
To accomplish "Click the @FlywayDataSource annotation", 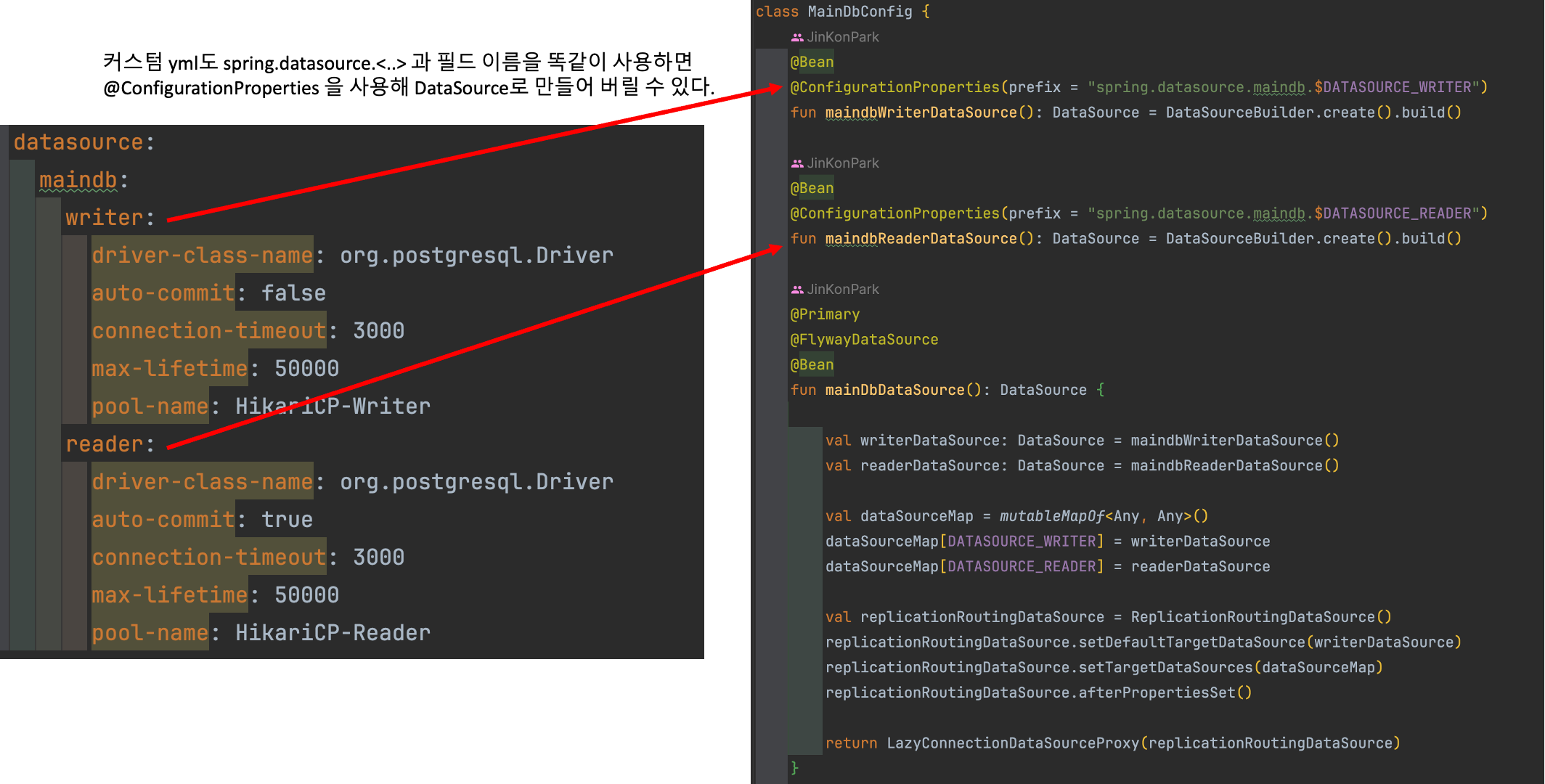I will point(864,340).
